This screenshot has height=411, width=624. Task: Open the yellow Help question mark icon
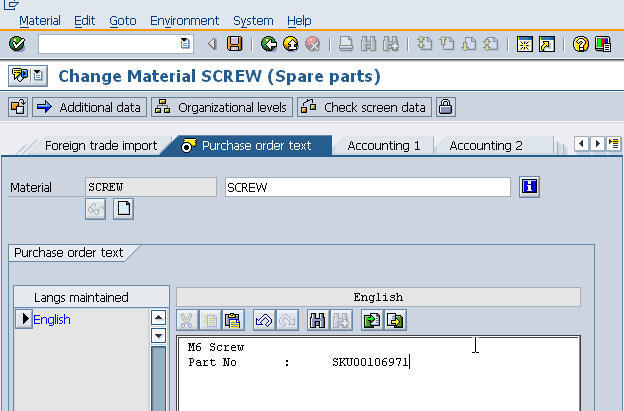coord(581,44)
